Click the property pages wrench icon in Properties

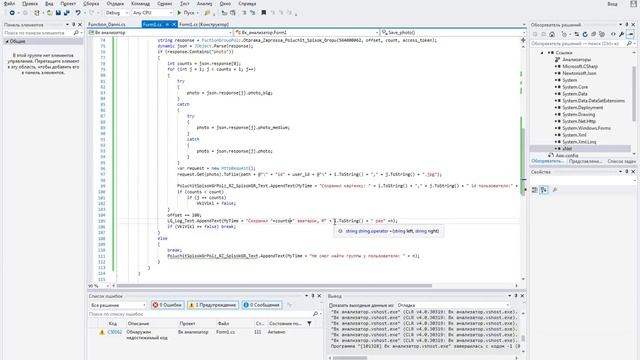coord(554,190)
